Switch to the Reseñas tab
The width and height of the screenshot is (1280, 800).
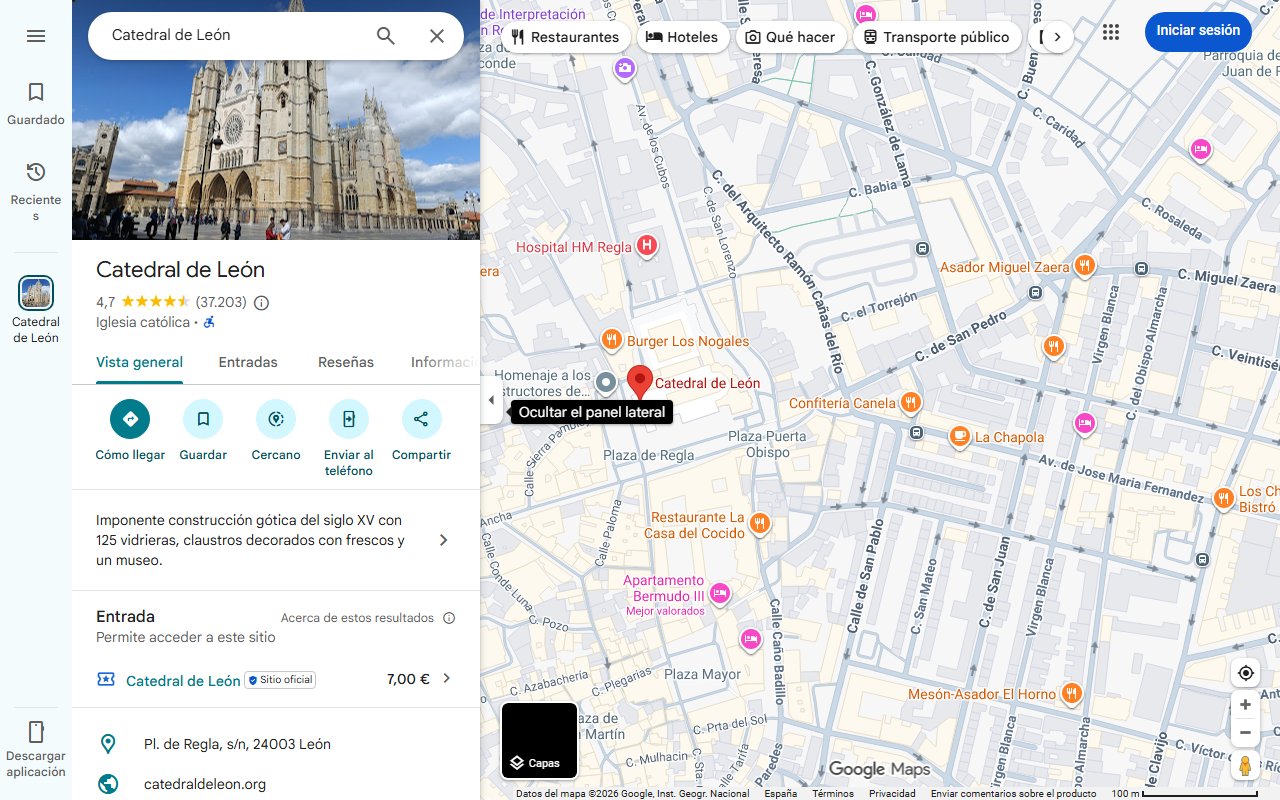coord(345,362)
